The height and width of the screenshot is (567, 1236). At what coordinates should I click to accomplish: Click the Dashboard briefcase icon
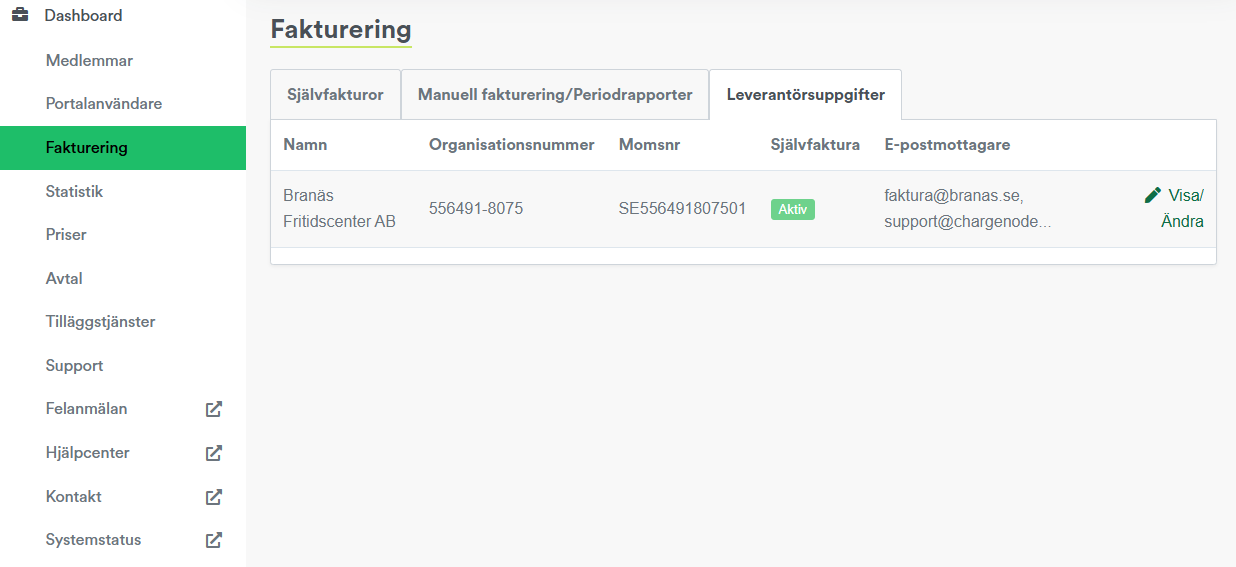tap(20, 15)
